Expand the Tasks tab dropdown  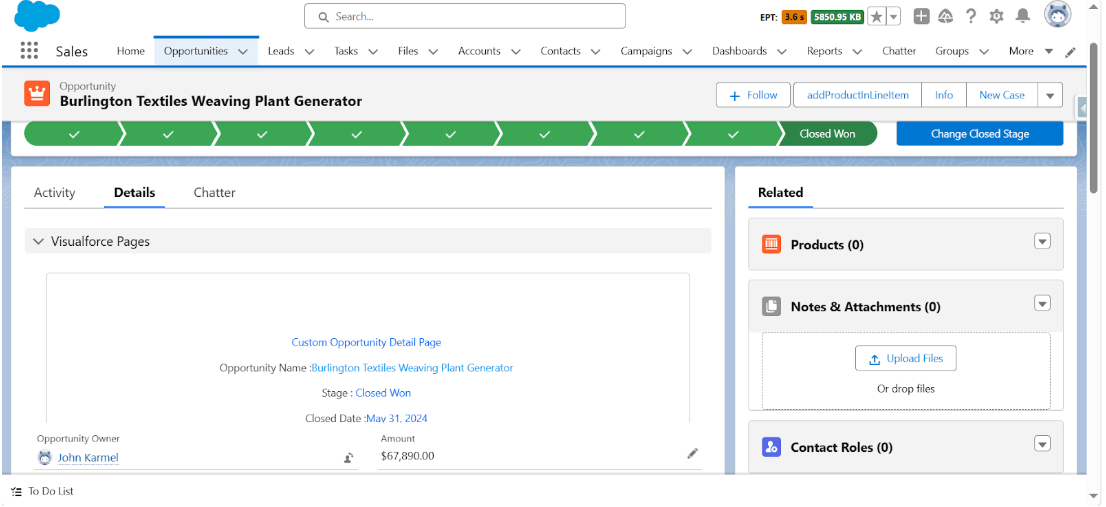[373, 51]
